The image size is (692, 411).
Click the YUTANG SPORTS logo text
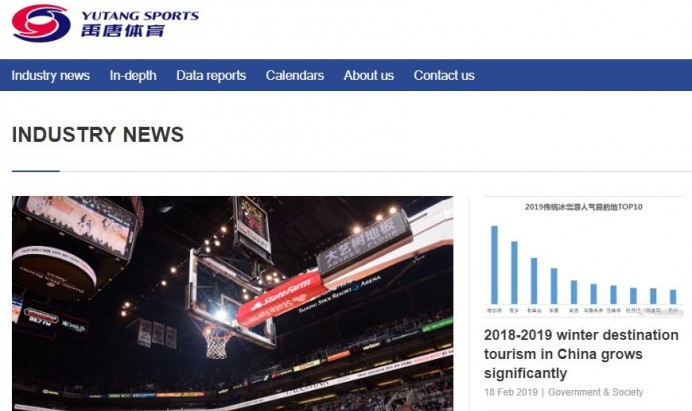click(x=139, y=15)
